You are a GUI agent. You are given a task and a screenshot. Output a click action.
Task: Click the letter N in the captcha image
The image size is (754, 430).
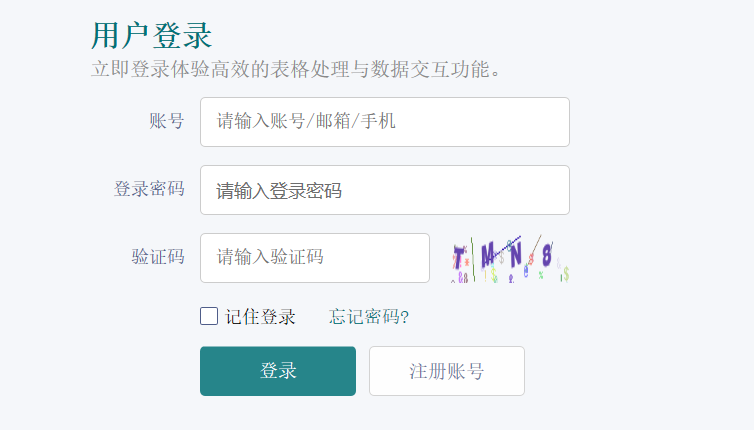click(x=516, y=256)
